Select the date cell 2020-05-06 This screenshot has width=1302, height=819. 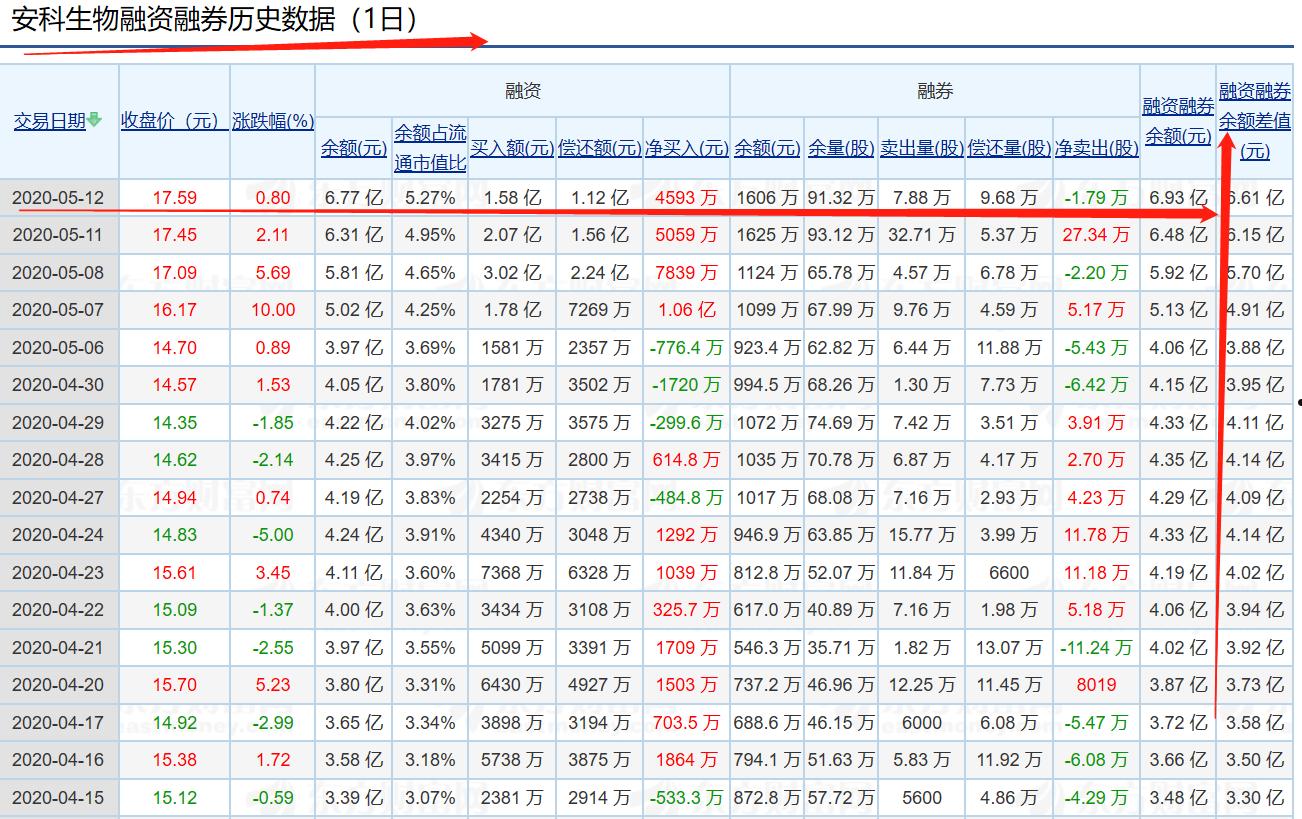(58, 348)
